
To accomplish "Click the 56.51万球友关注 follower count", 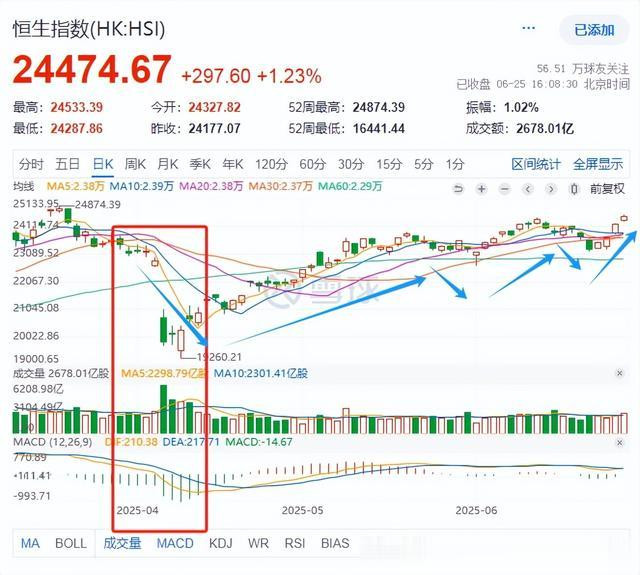I will 583,69.
